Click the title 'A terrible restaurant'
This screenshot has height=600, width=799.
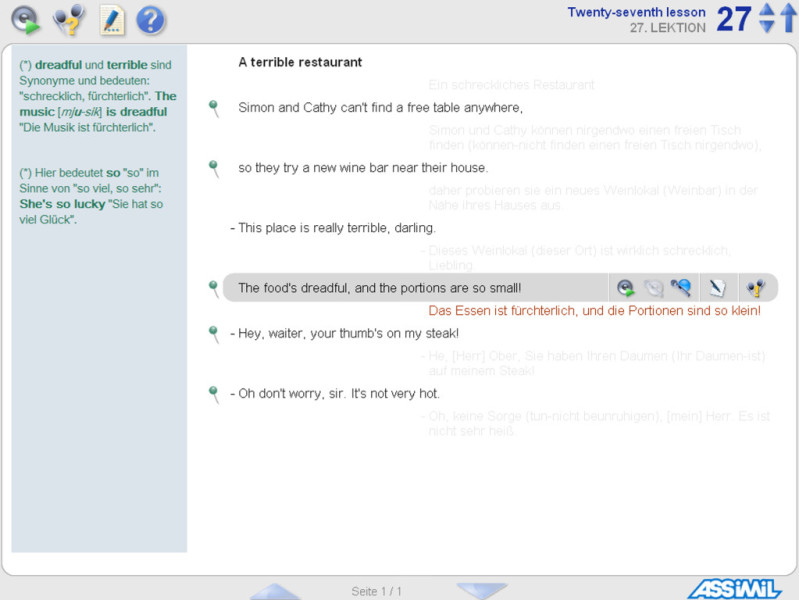[x=300, y=62]
